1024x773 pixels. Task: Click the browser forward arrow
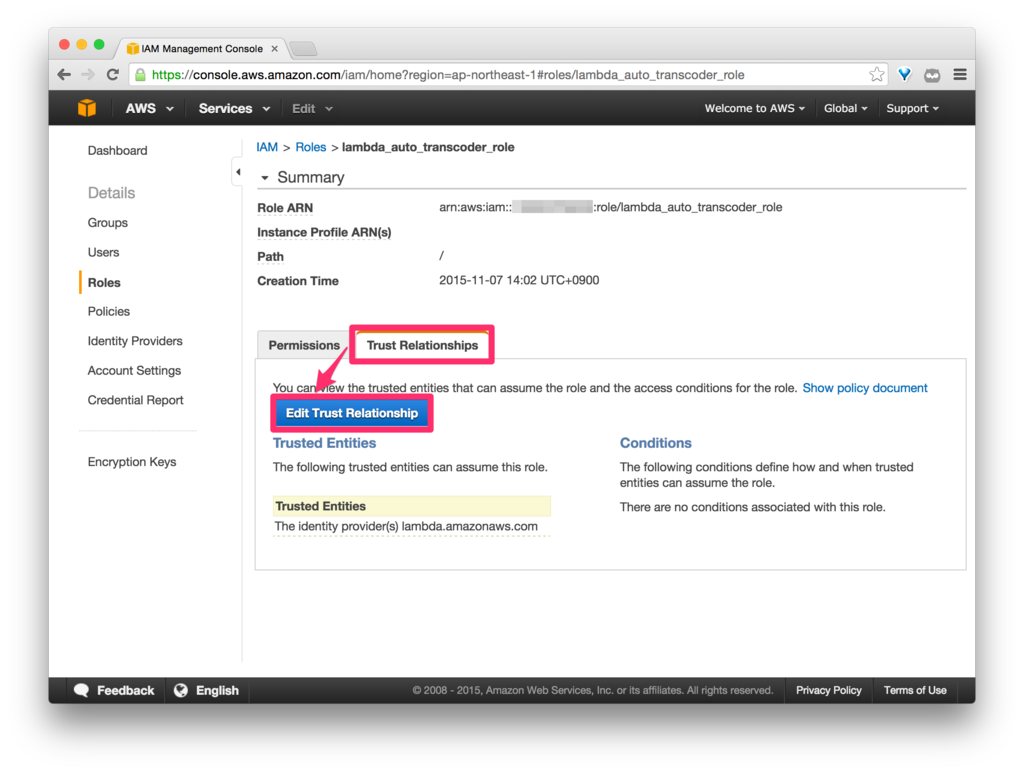coord(88,74)
